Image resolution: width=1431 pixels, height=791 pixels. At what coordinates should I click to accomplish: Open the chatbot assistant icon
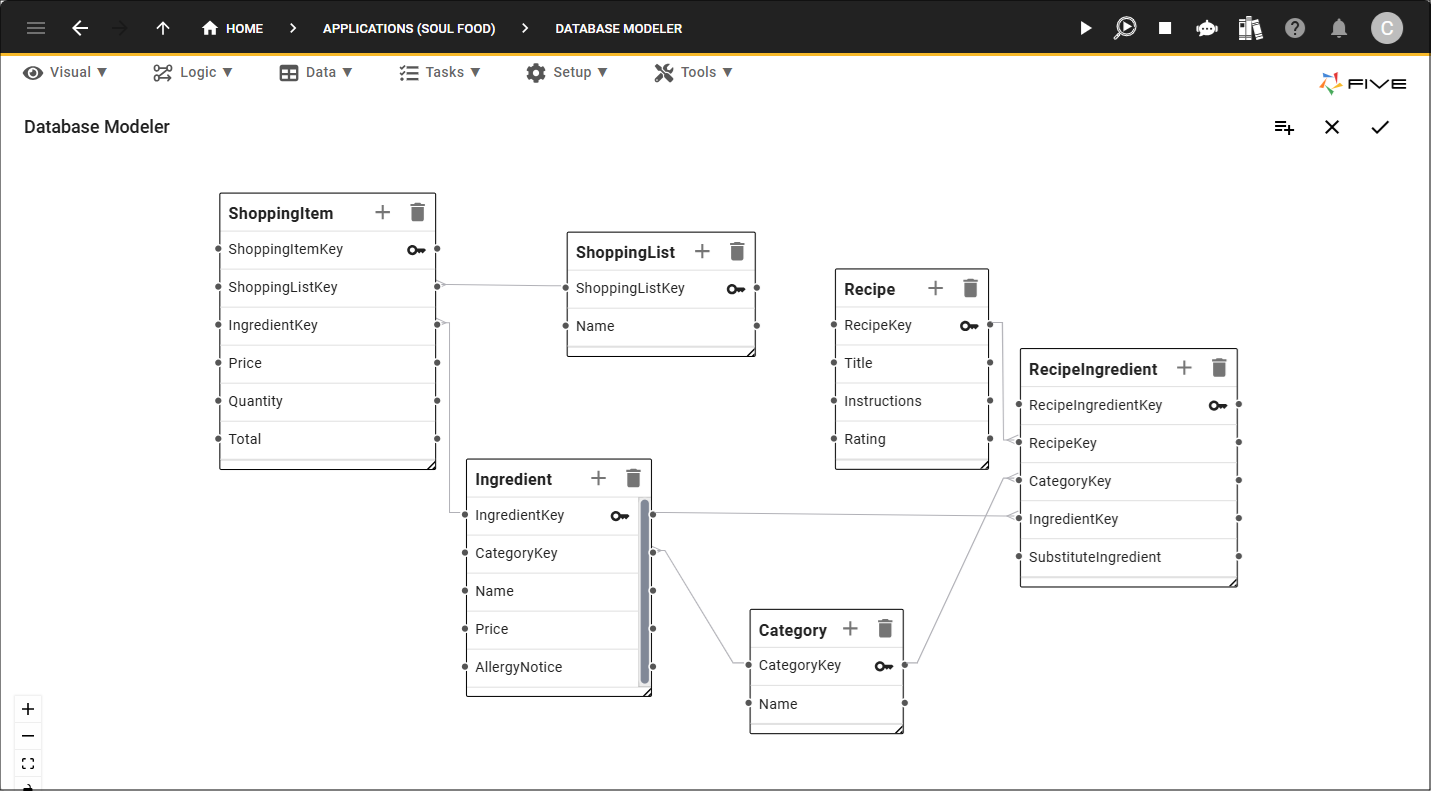point(1207,28)
